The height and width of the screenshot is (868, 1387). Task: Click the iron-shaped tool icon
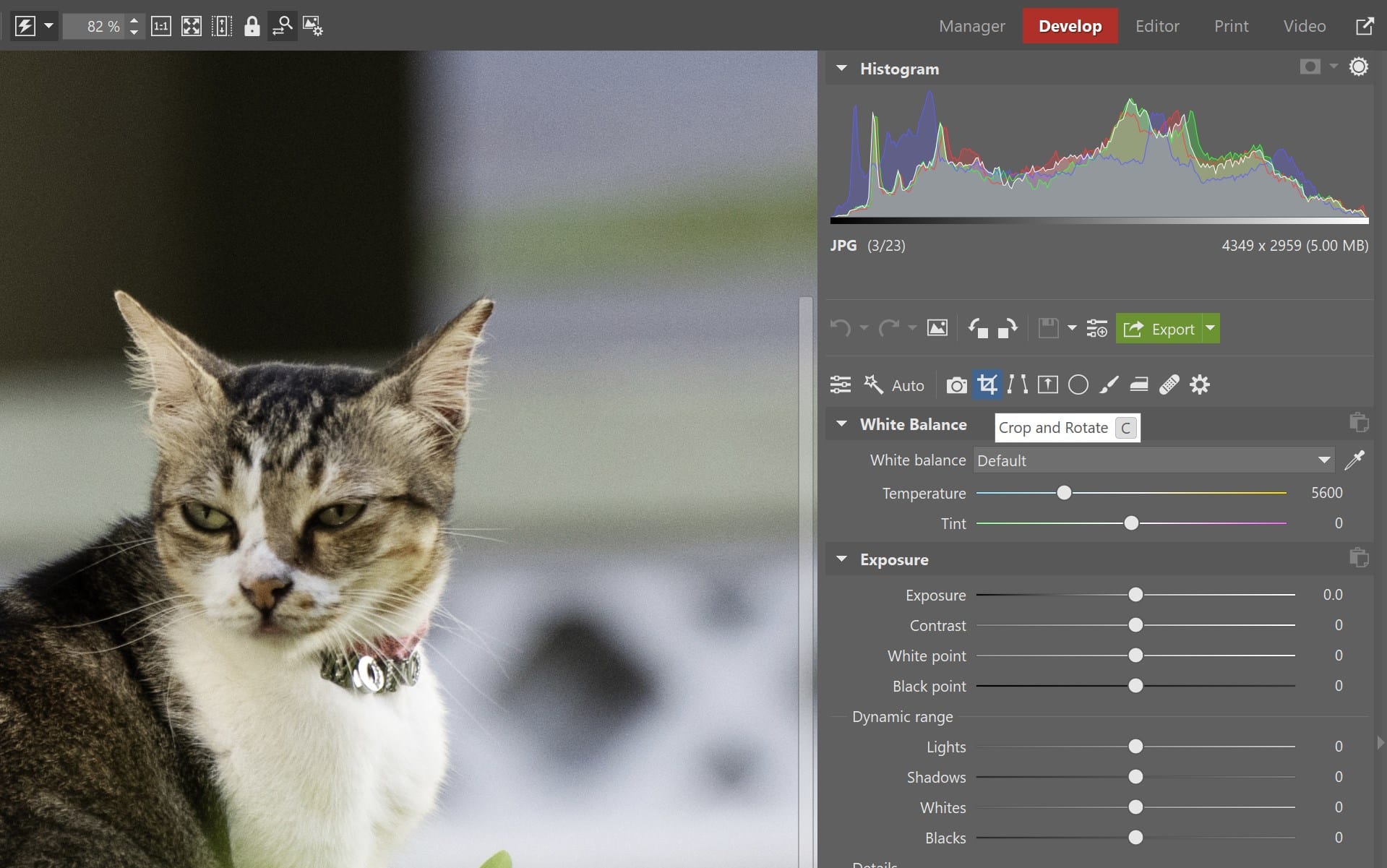click(1139, 384)
